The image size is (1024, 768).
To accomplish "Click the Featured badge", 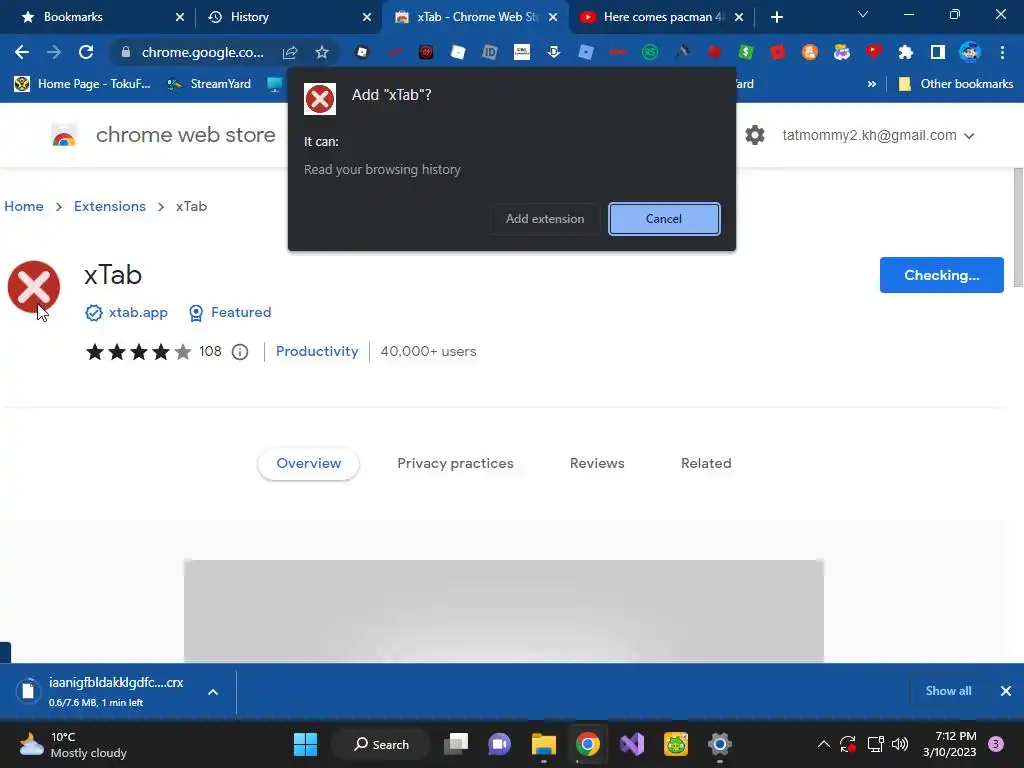I will pos(230,313).
